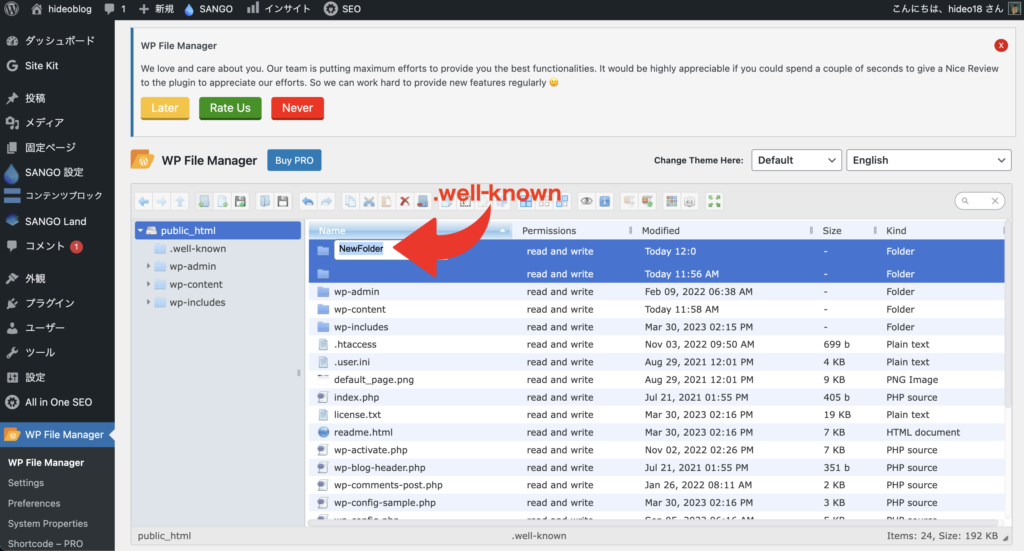This screenshot has width=1024, height=551.
Task: Open All in One SEO sidebar item
Action: pos(57,402)
